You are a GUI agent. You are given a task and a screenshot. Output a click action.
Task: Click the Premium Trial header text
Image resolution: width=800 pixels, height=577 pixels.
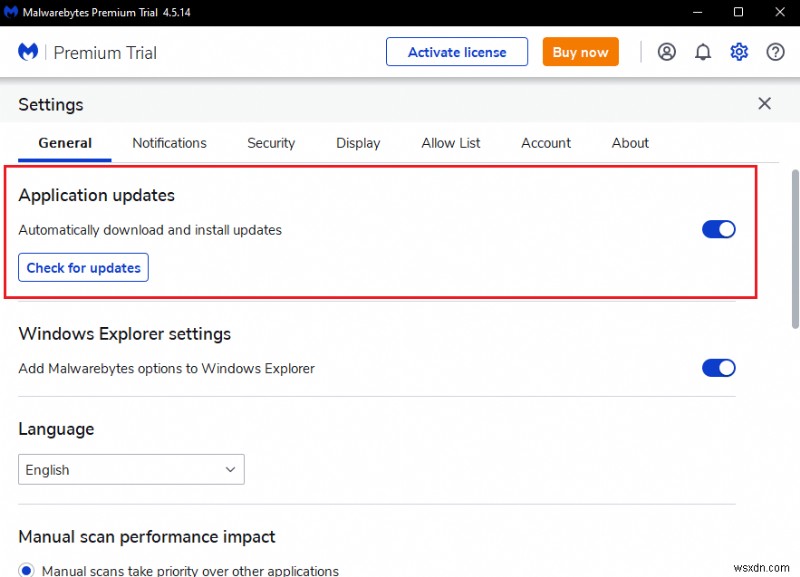coord(105,53)
